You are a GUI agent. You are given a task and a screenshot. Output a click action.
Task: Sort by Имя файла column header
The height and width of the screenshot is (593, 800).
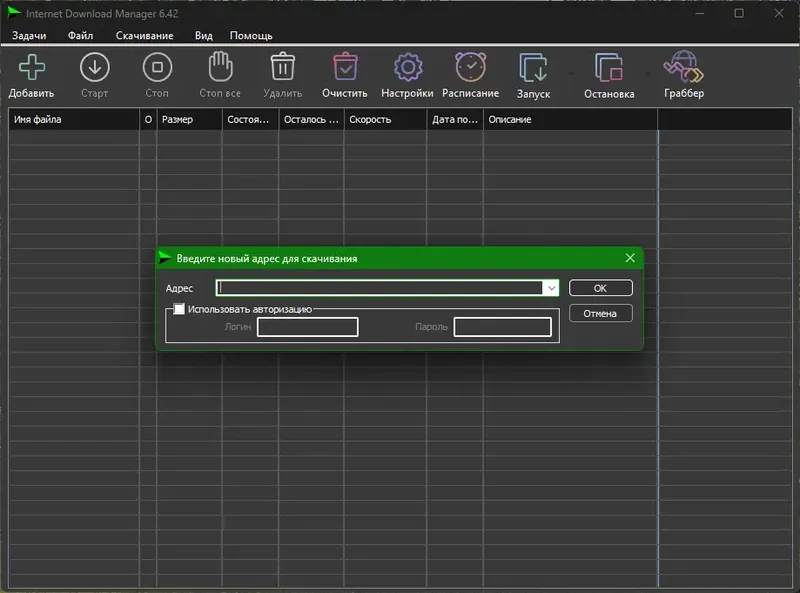(74, 119)
